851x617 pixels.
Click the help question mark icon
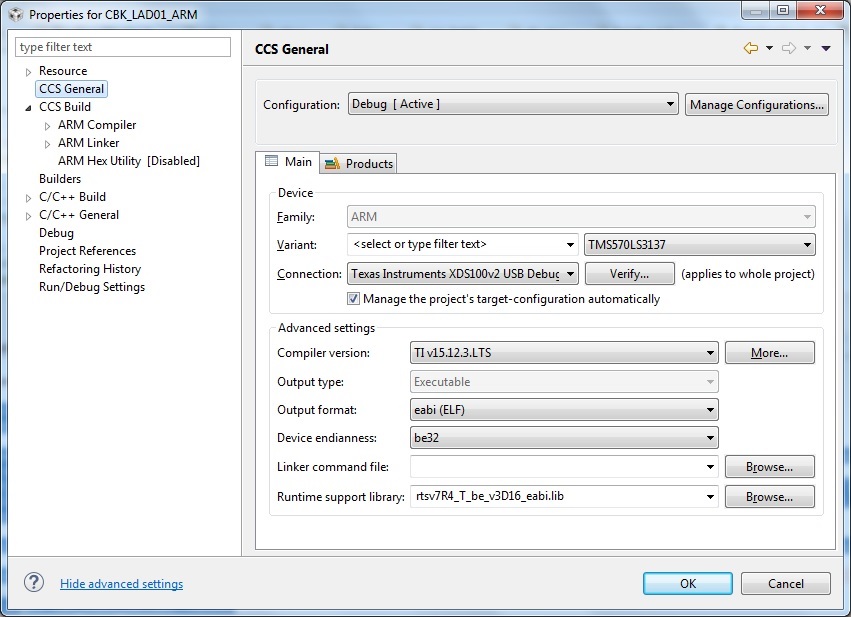[x=34, y=583]
